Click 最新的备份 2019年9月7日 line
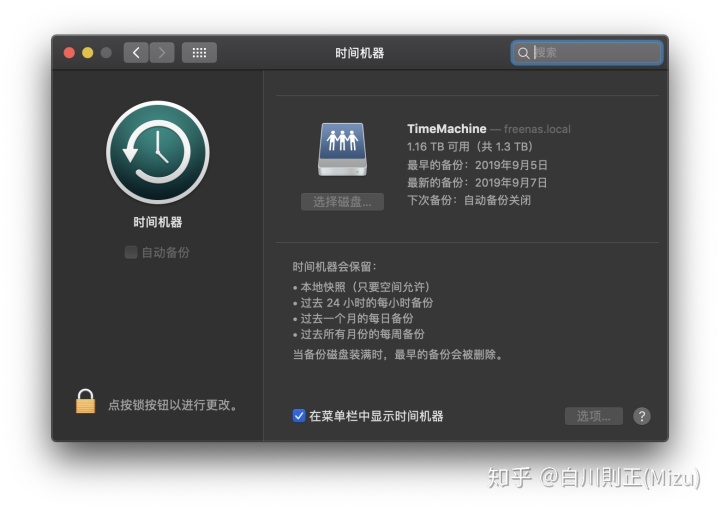Image resolution: width=720 pixels, height=510 pixels. (x=477, y=183)
